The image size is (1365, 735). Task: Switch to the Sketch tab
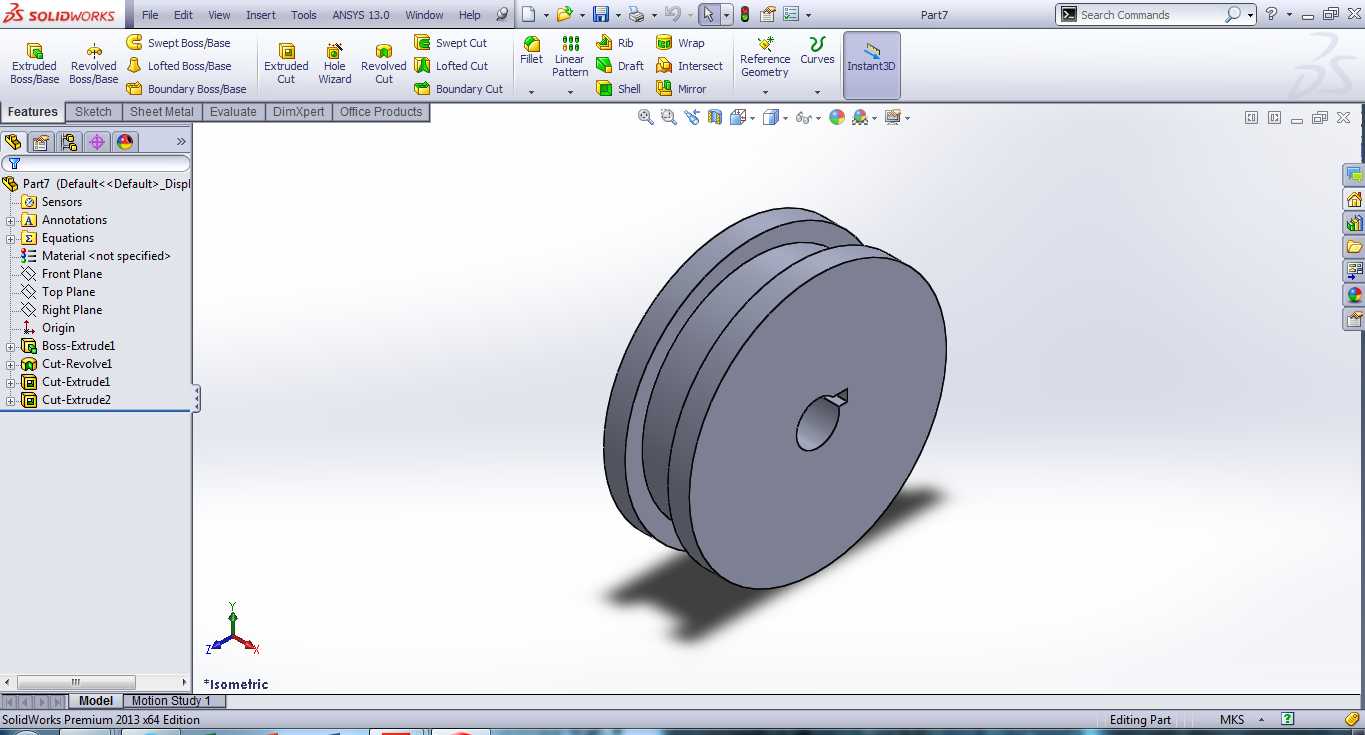(x=93, y=112)
